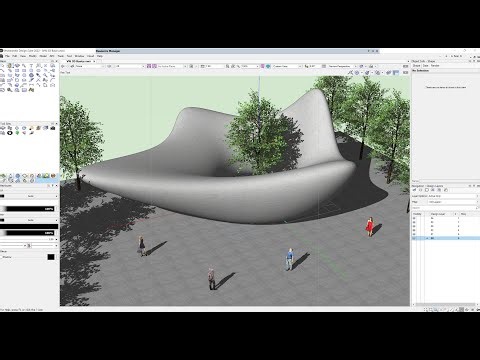480x360 pixels.
Task: Open the active layer dropdown in view bar
Action: 130,66
